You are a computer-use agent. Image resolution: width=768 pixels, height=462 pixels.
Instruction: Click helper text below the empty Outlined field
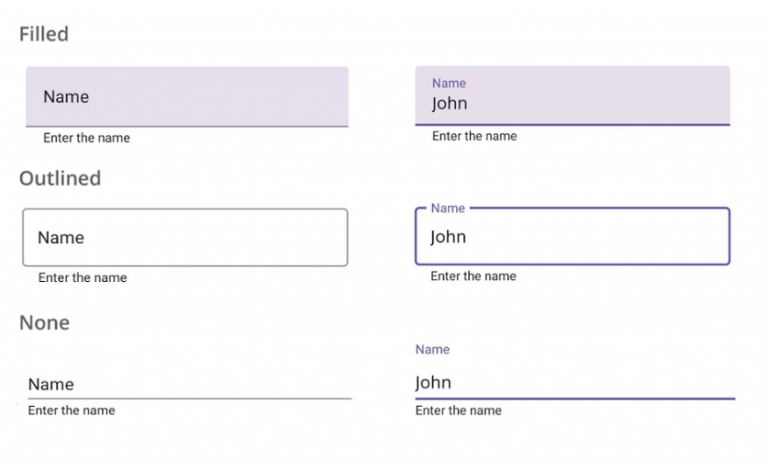pyautogui.click(x=82, y=278)
